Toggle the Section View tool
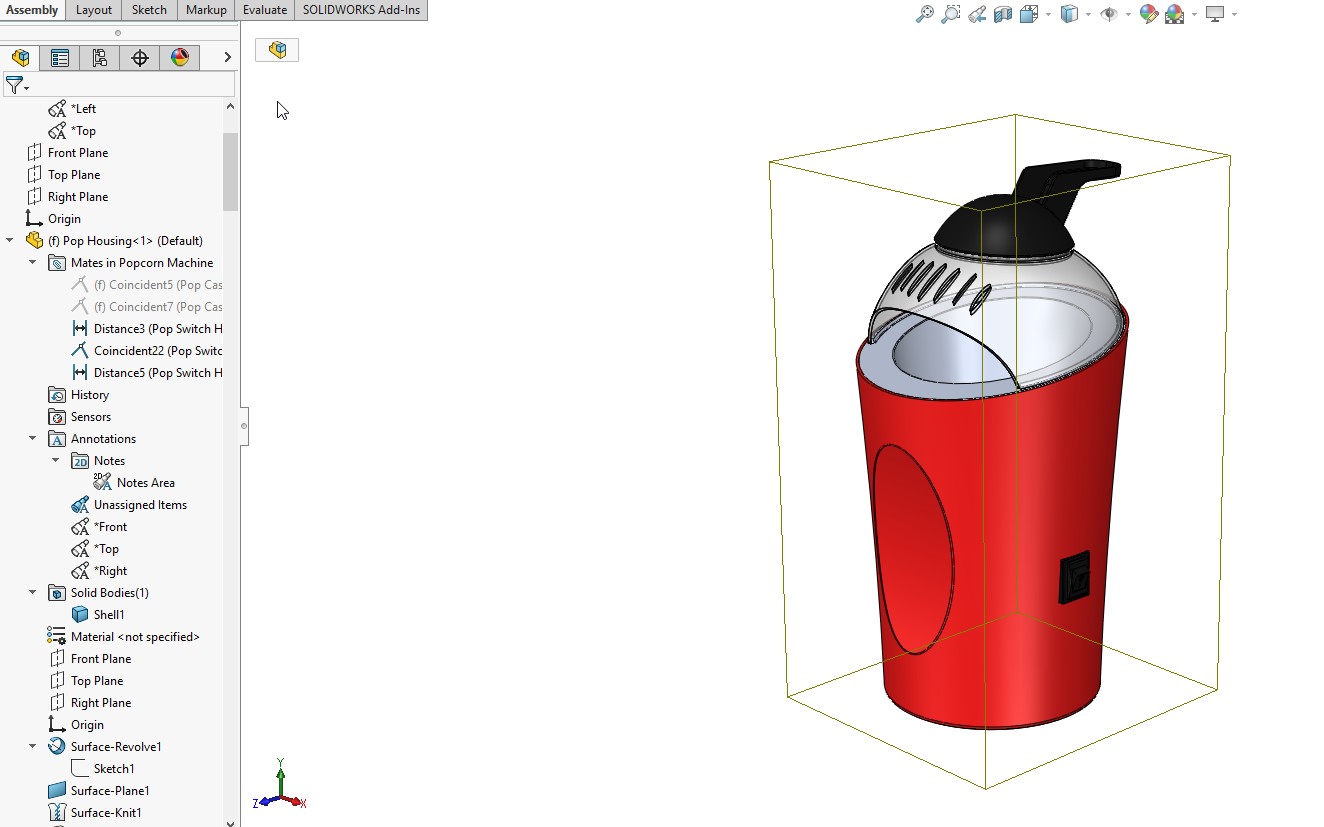 (x=1003, y=14)
